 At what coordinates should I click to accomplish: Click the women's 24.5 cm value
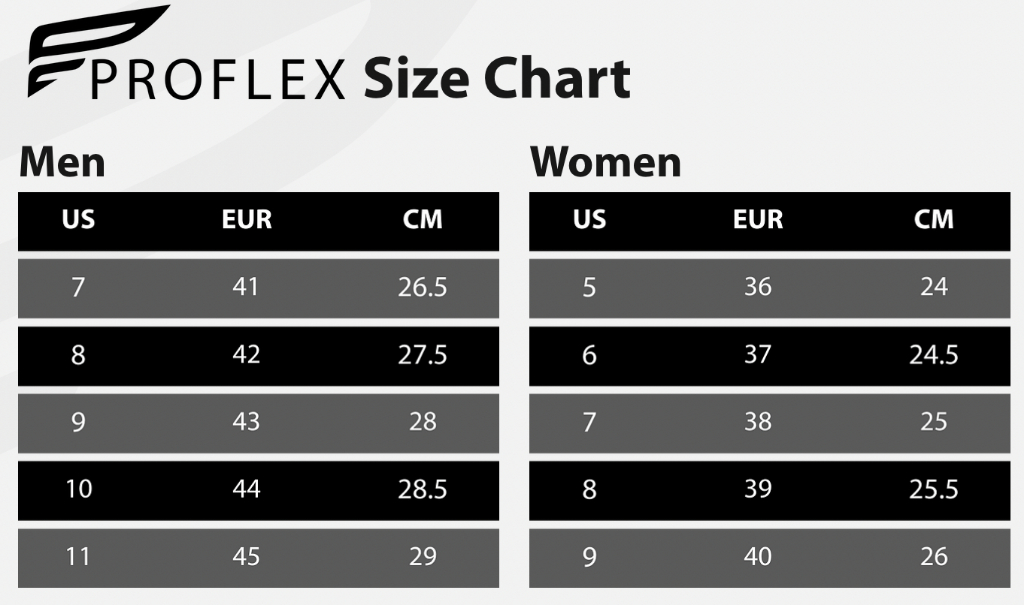pyautogui.click(x=933, y=355)
